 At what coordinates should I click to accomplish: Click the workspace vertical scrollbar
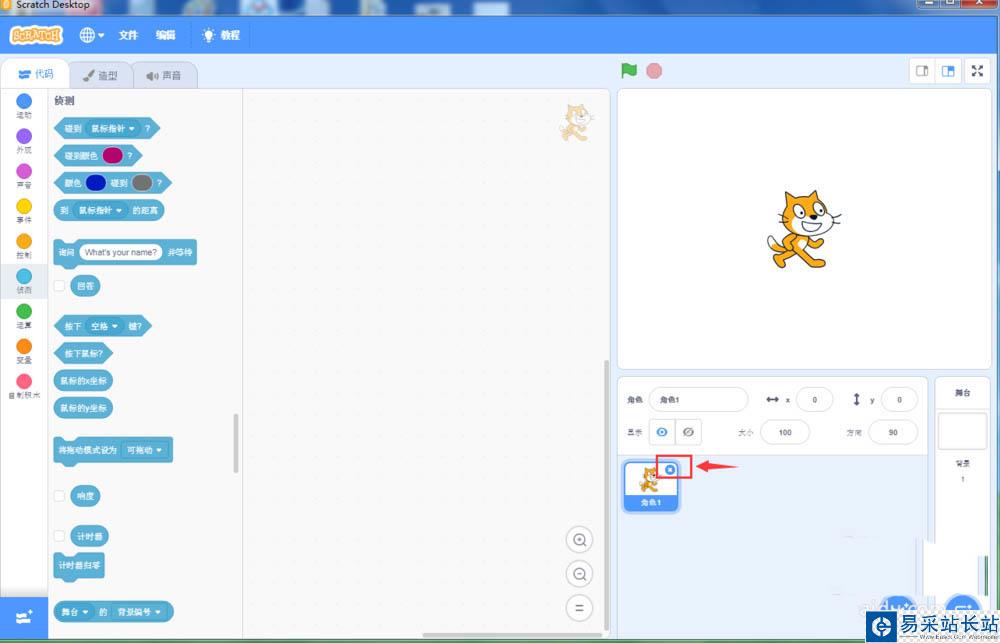pyautogui.click(x=606, y=496)
